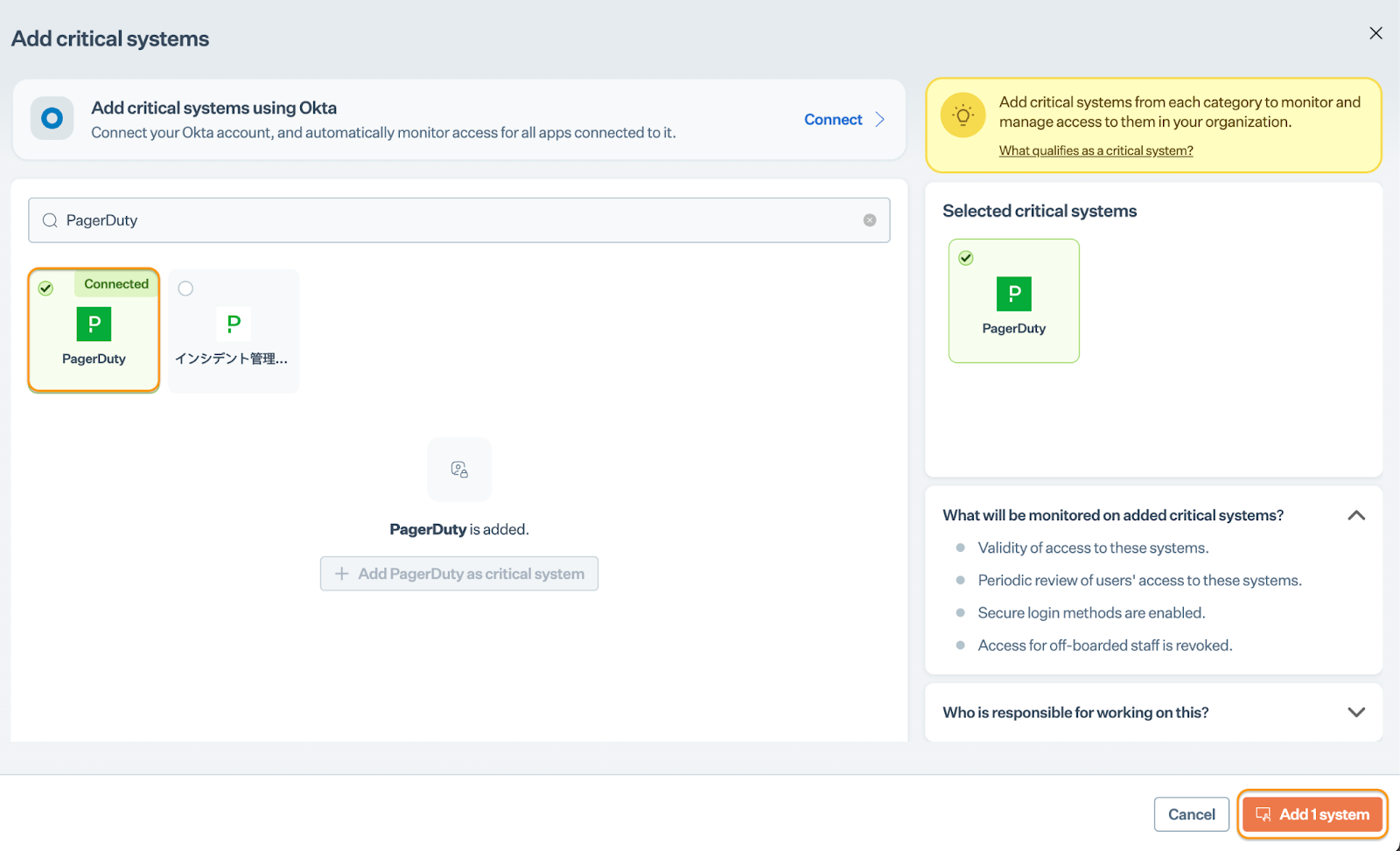Click the chevron arrow beside Connect

pyautogui.click(x=880, y=120)
